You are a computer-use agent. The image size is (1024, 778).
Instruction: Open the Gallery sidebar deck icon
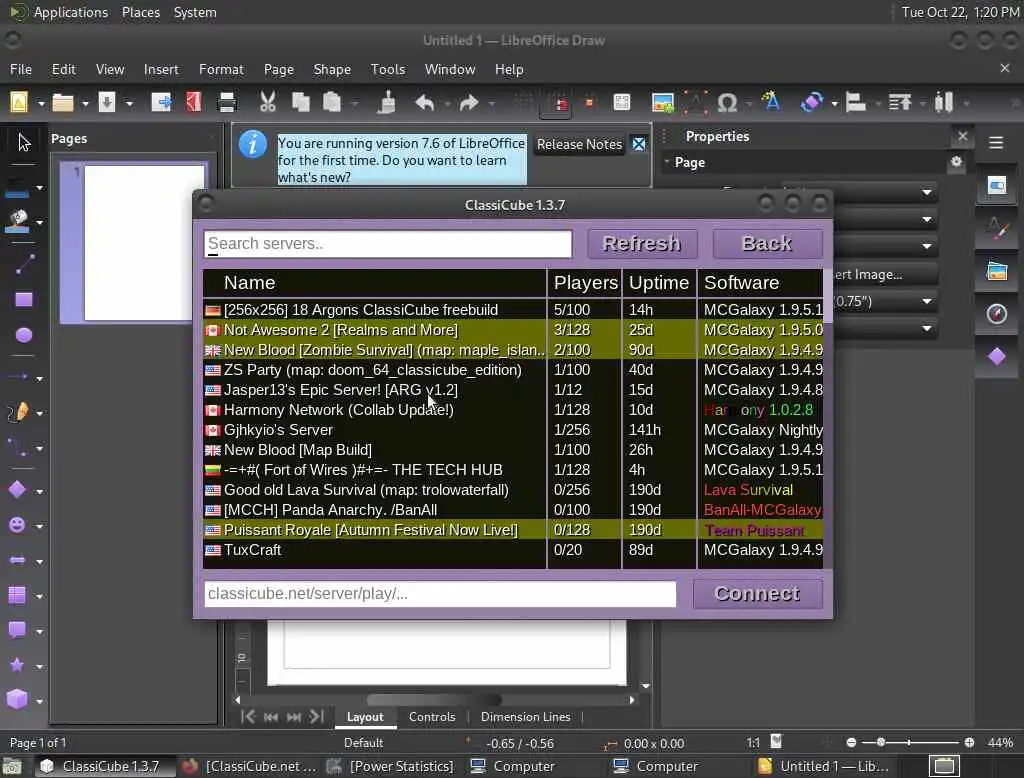(x=997, y=271)
